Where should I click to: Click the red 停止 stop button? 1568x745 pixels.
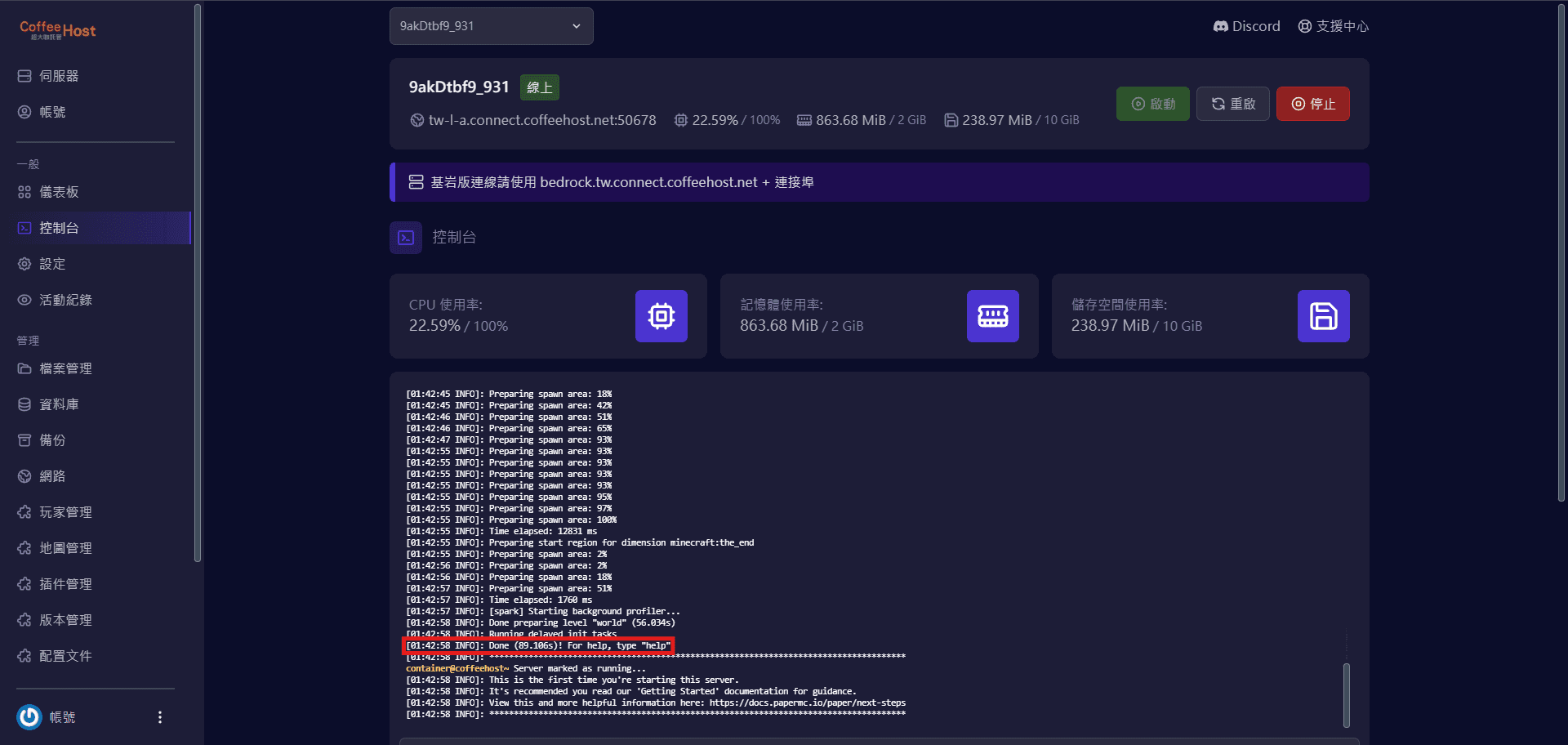click(x=1313, y=104)
